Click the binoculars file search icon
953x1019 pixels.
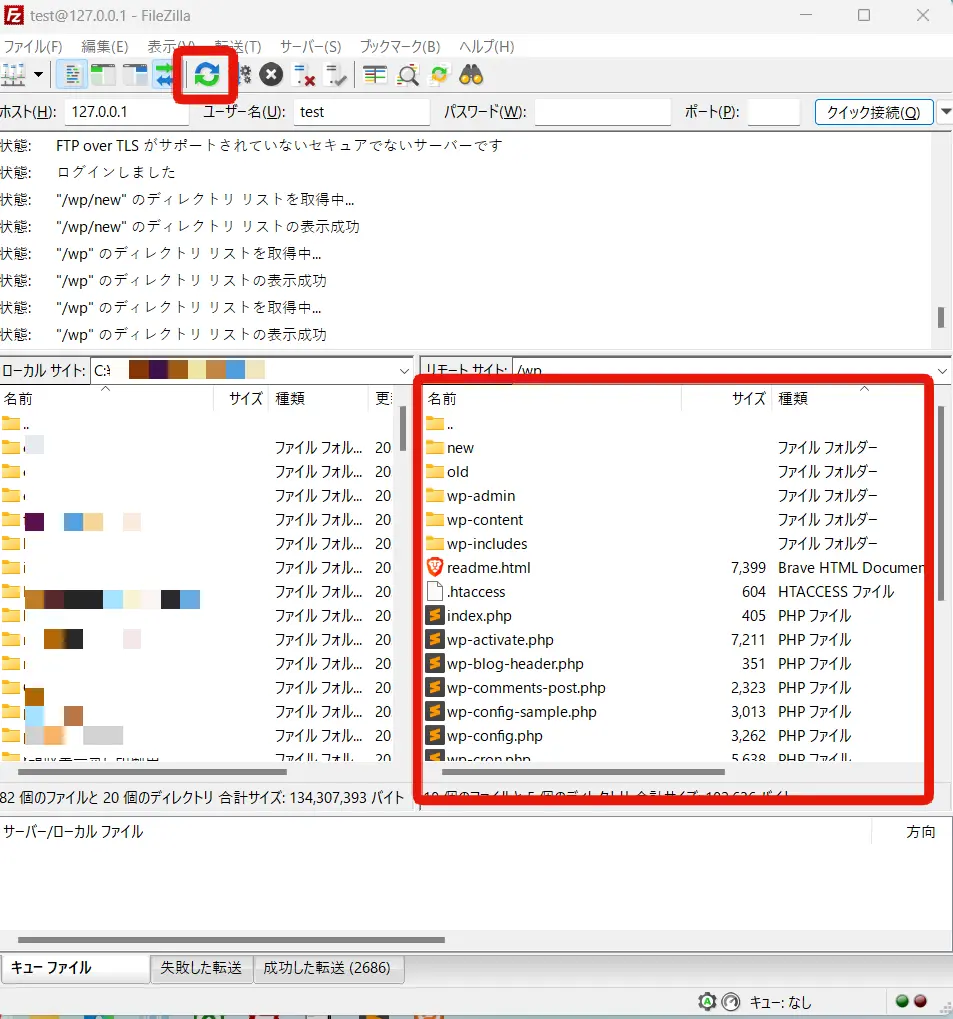pyautogui.click(x=471, y=74)
